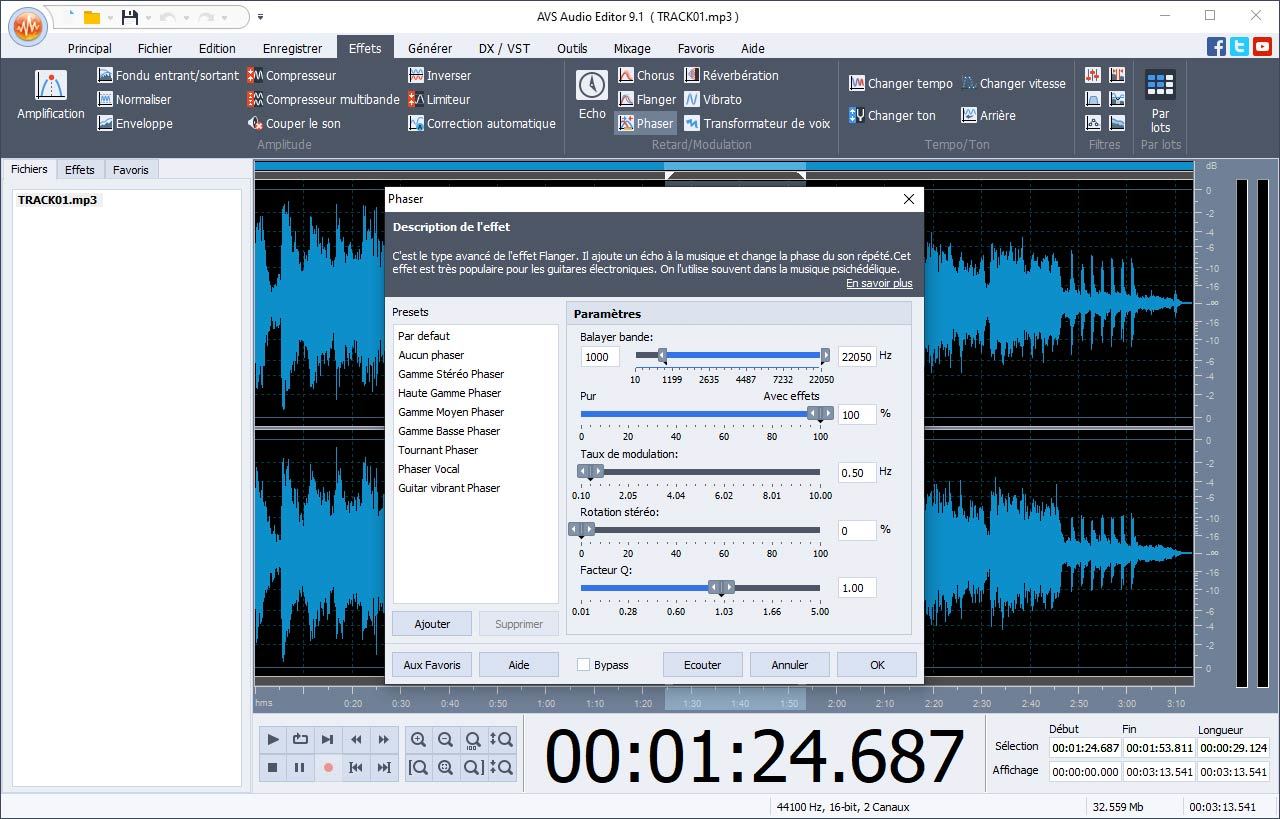Apply the Inverser effect

(439, 75)
